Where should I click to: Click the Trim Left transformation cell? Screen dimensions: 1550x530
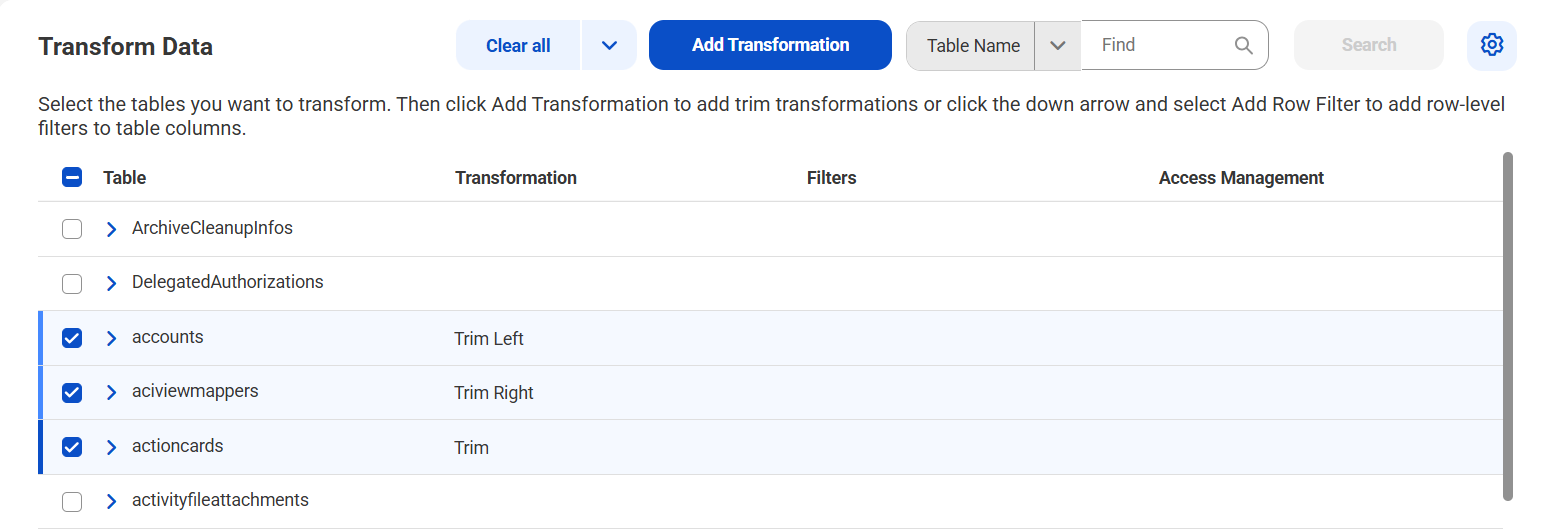pos(489,339)
